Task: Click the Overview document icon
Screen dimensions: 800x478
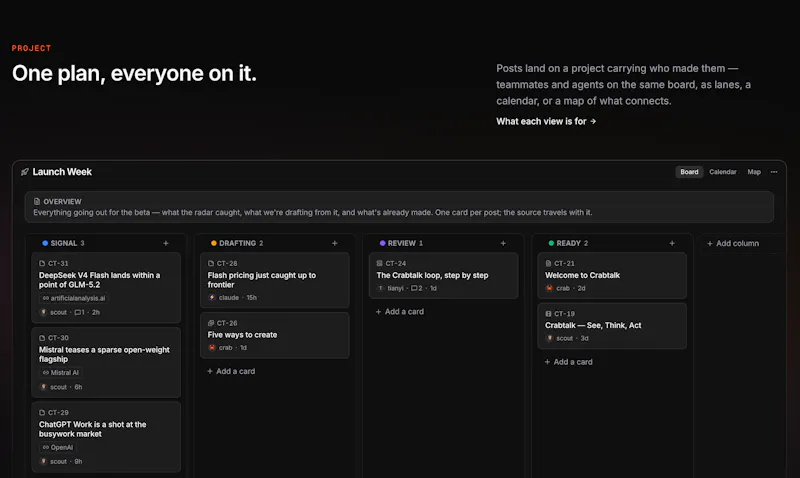Action: 37,202
